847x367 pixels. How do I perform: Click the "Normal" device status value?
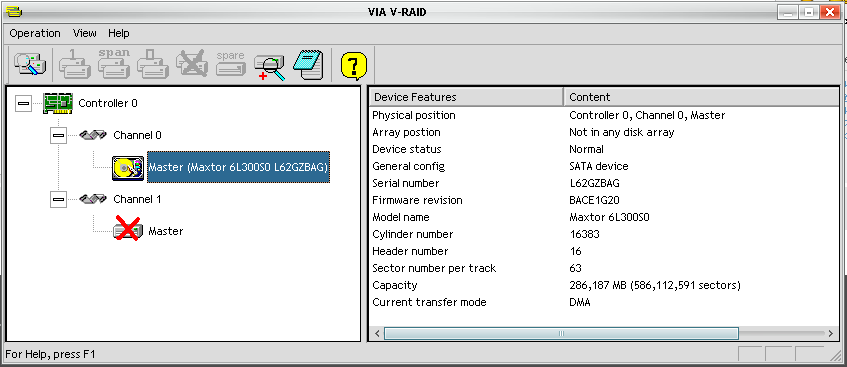point(586,149)
